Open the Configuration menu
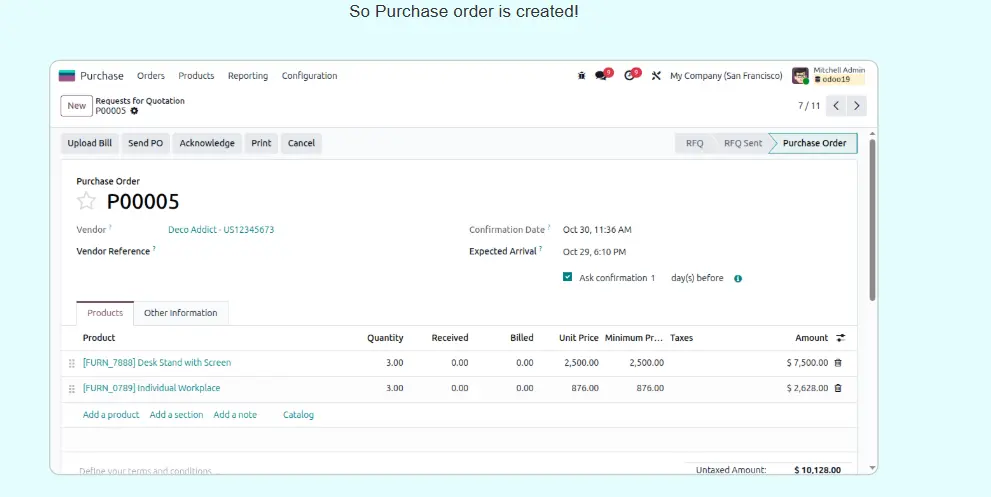Screen dimensions: 991x497 tap(309, 76)
